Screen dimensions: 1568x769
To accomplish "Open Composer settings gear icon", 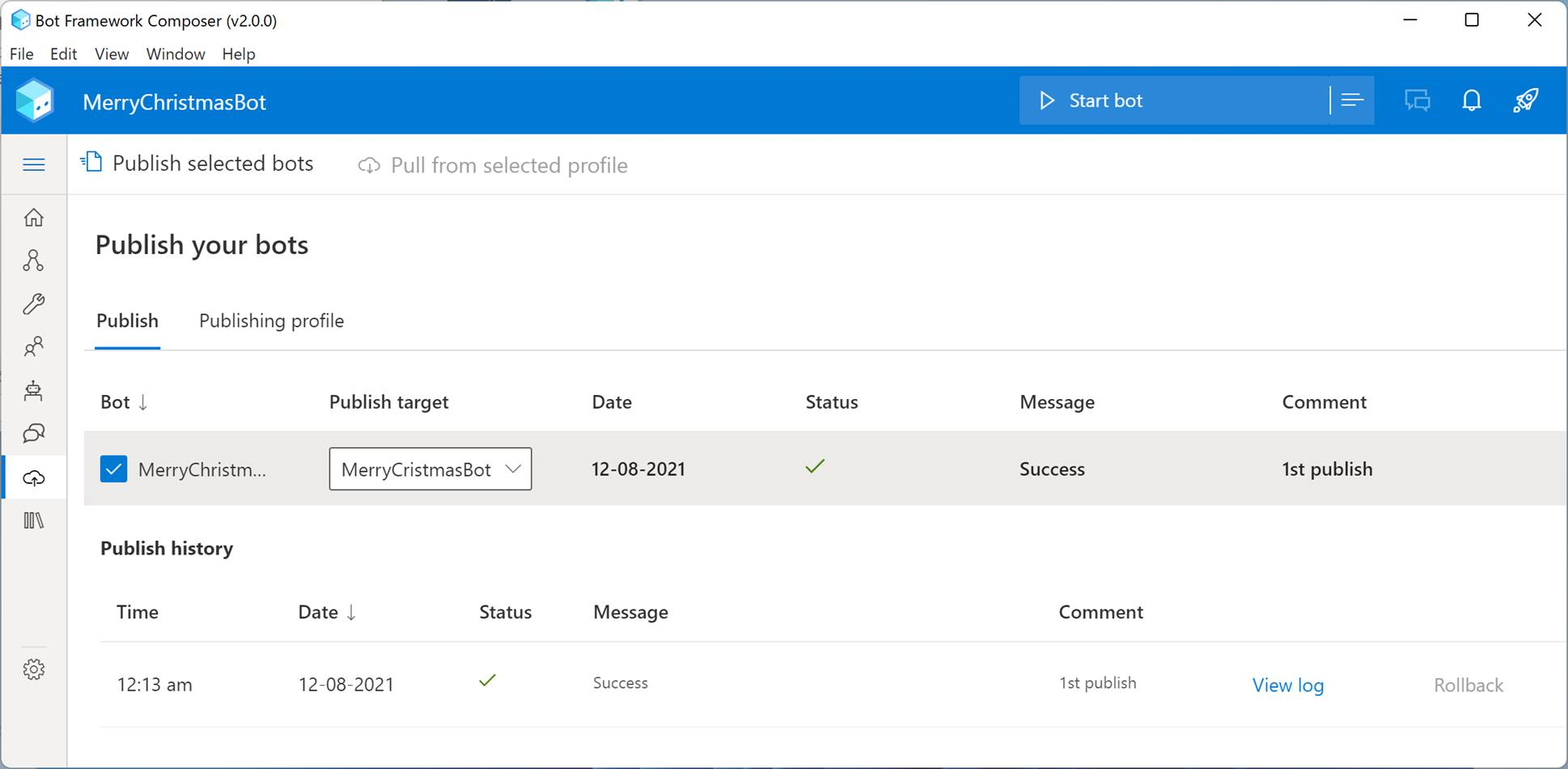I will tap(33, 669).
